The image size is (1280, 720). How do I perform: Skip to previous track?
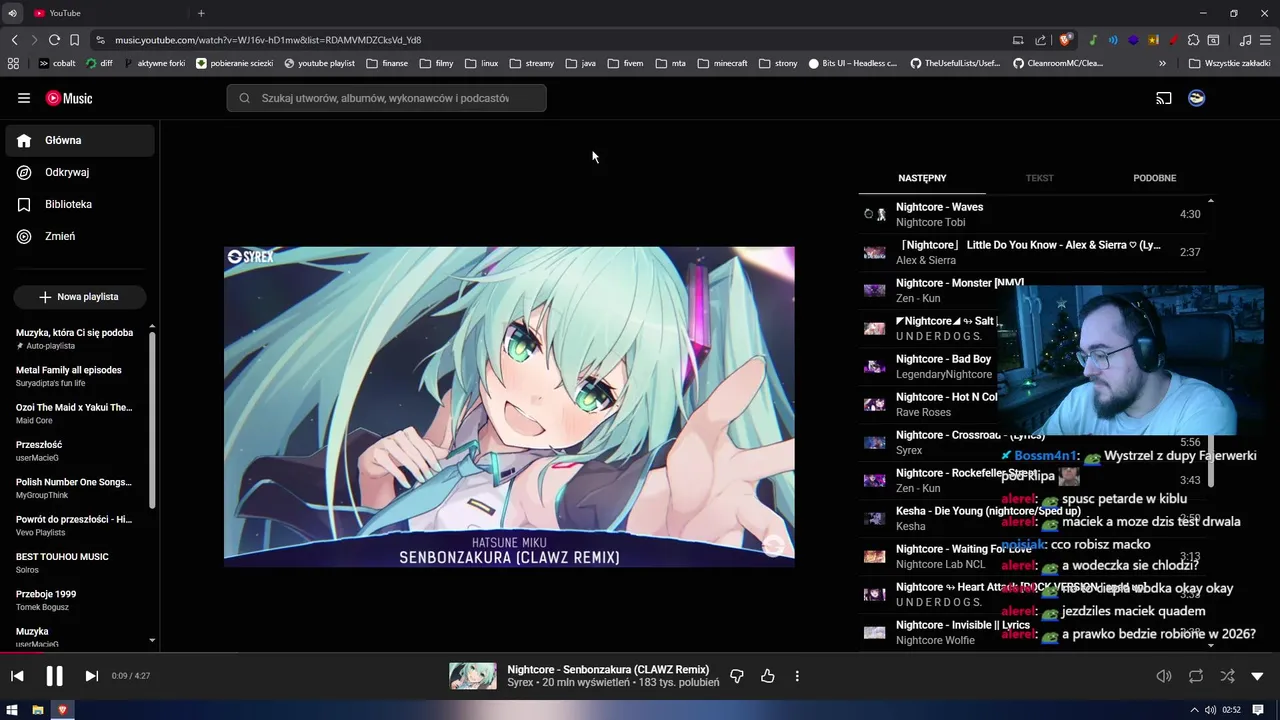[17, 676]
